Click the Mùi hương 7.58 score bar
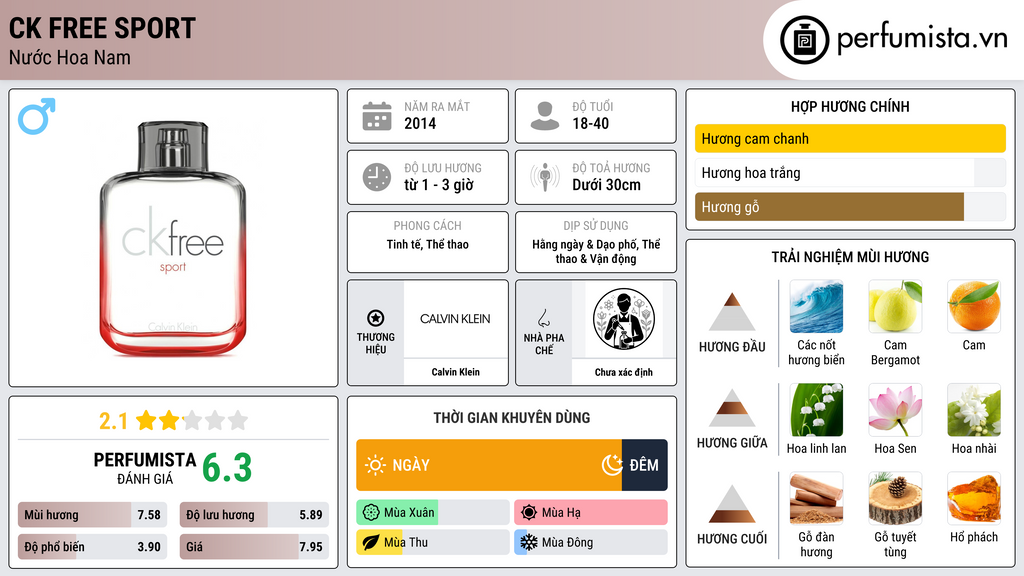 (93, 515)
